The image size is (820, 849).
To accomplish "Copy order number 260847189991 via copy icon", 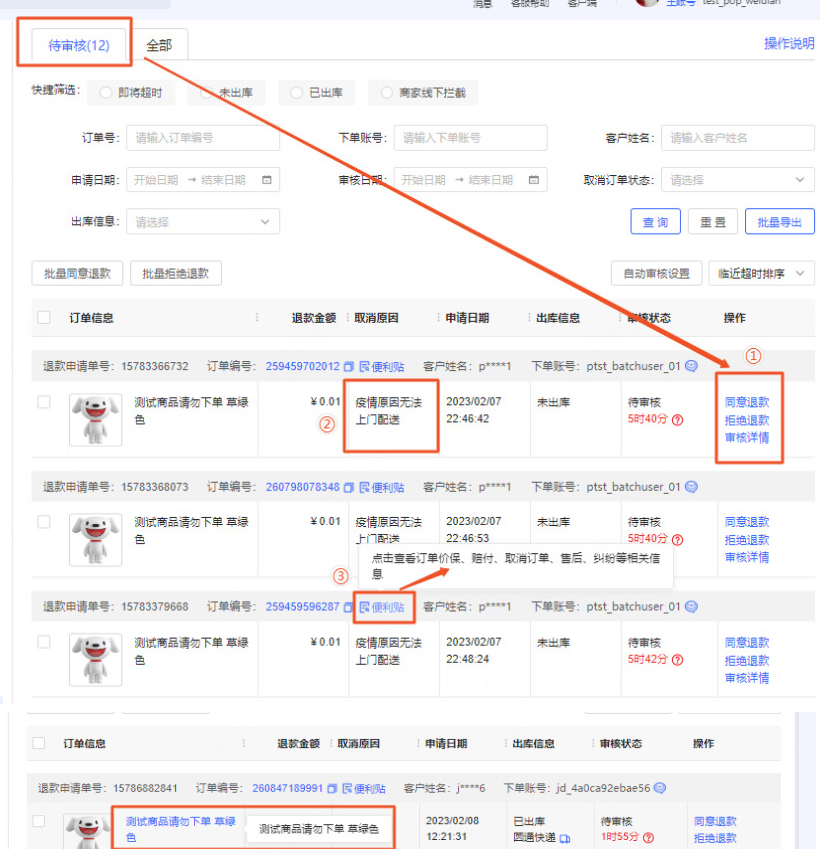I will [330, 788].
